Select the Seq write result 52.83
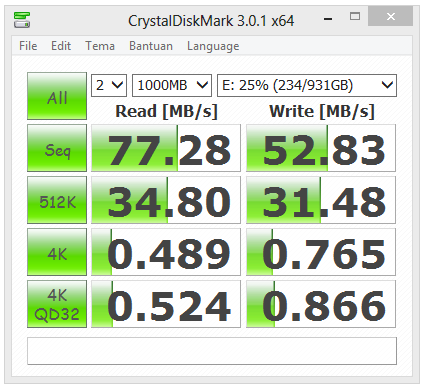This screenshot has width=423, height=388. click(x=321, y=148)
